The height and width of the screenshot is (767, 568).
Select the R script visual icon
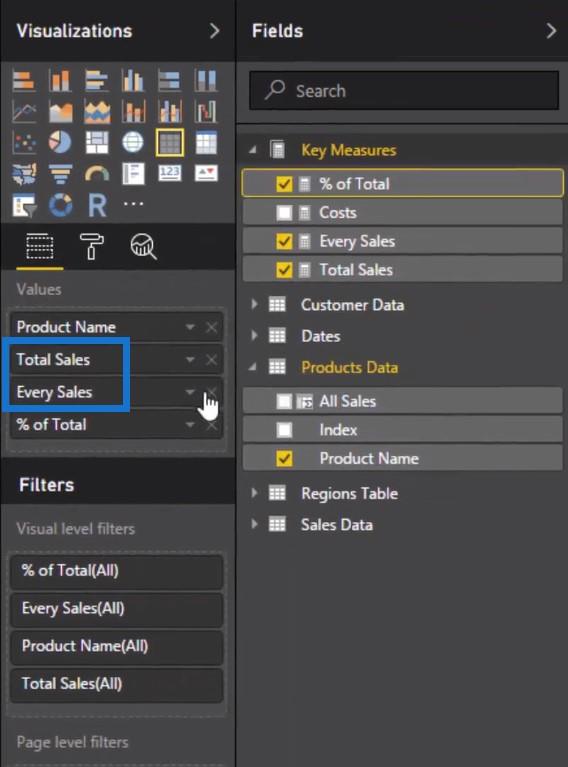coord(97,205)
